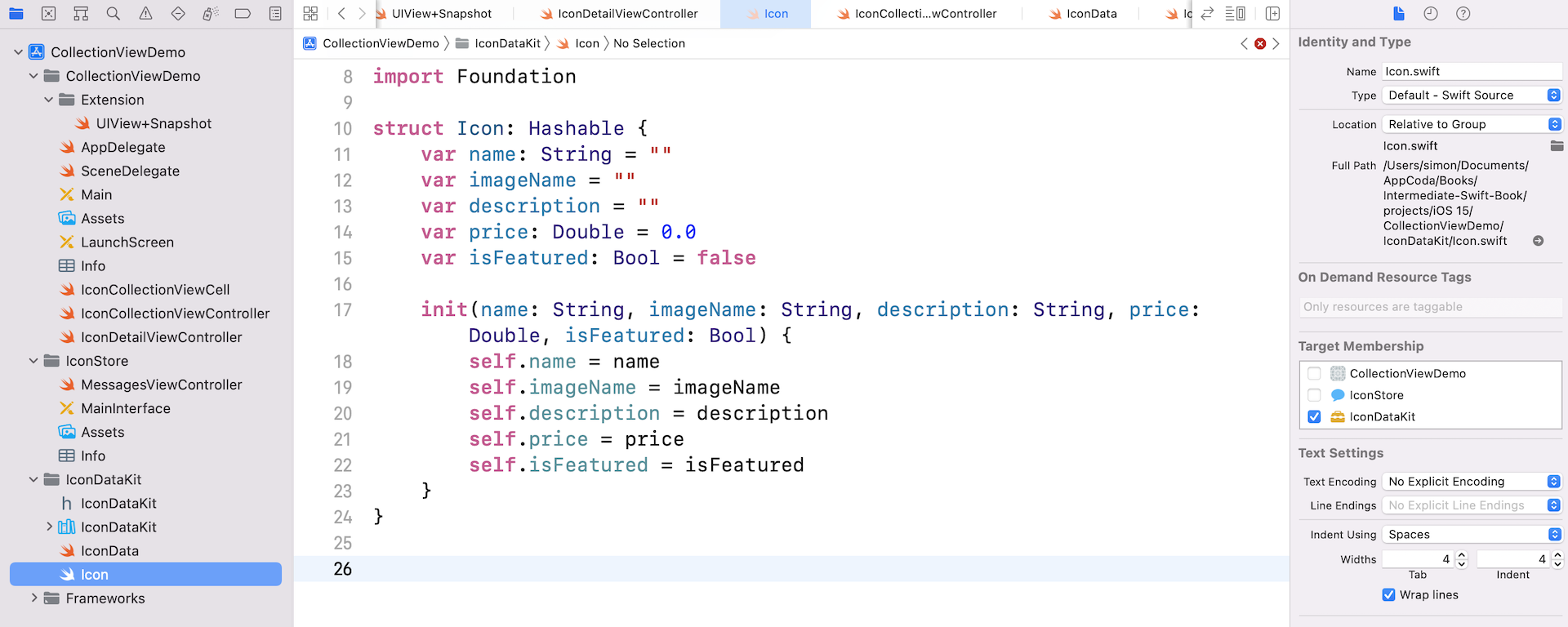Click the Add Editor on Right icon
Viewport: 1568px width, 627px height.
coord(1272,14)
